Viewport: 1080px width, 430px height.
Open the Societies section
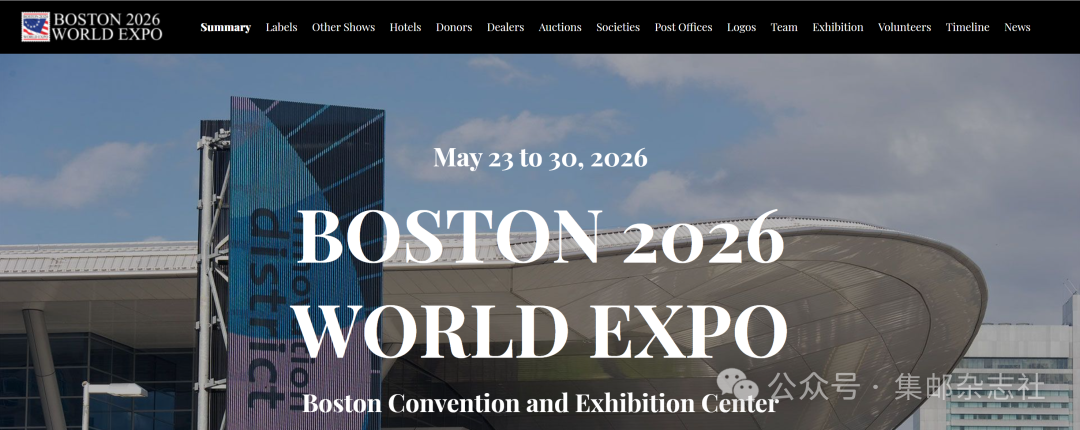pyautogui.click(x=618, y=28)
